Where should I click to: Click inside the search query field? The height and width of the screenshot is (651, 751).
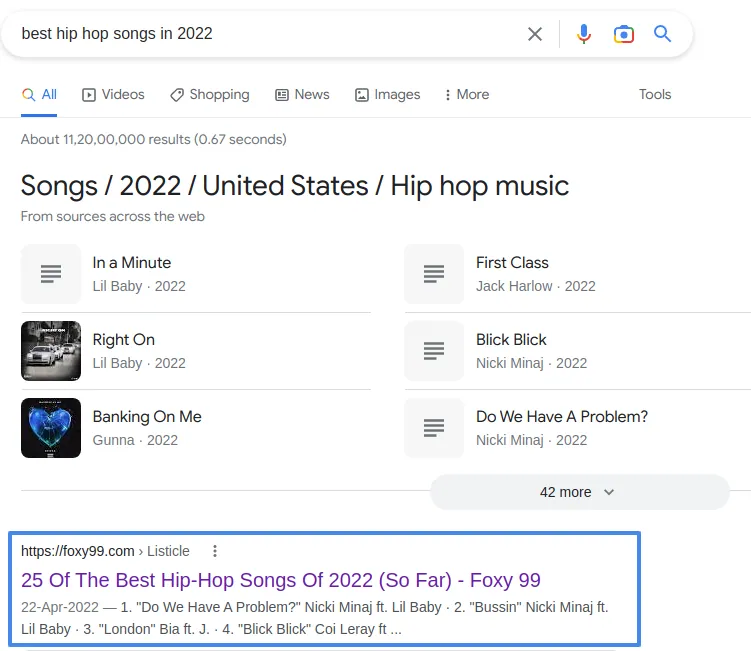(268, 34)
